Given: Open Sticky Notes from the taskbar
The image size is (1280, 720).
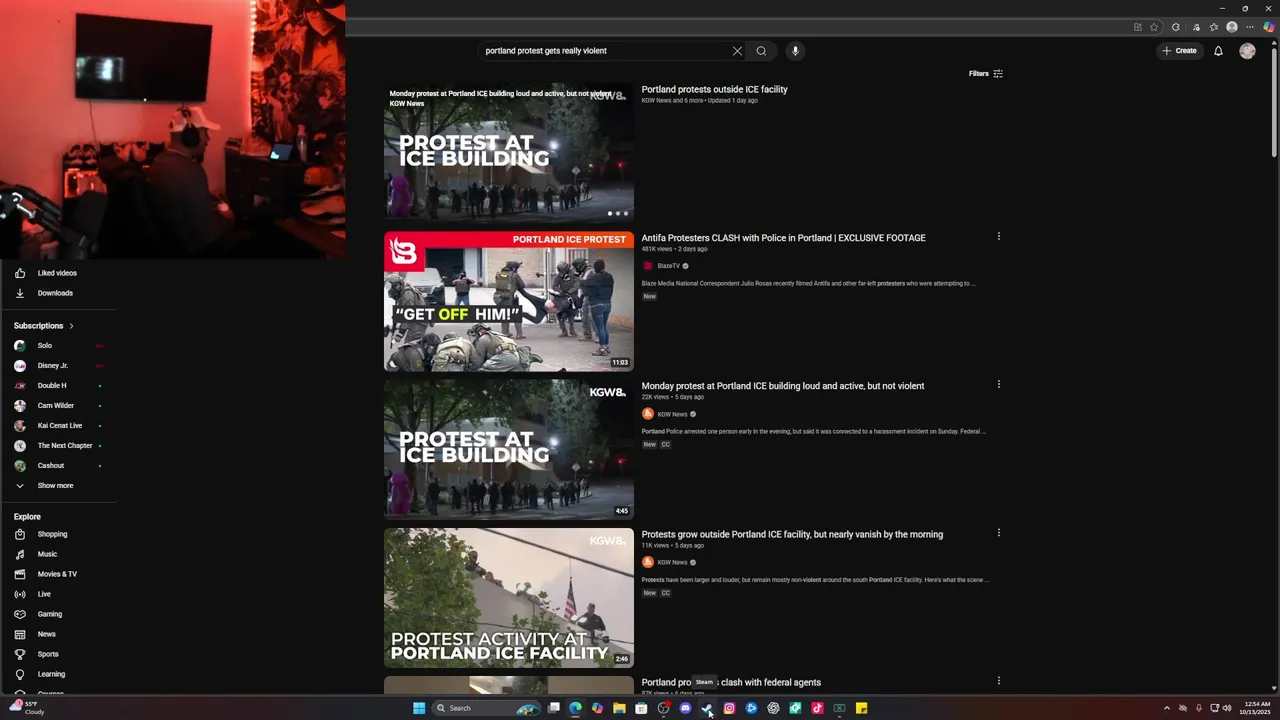Looking at the screenshot, I should pos(861,708).
